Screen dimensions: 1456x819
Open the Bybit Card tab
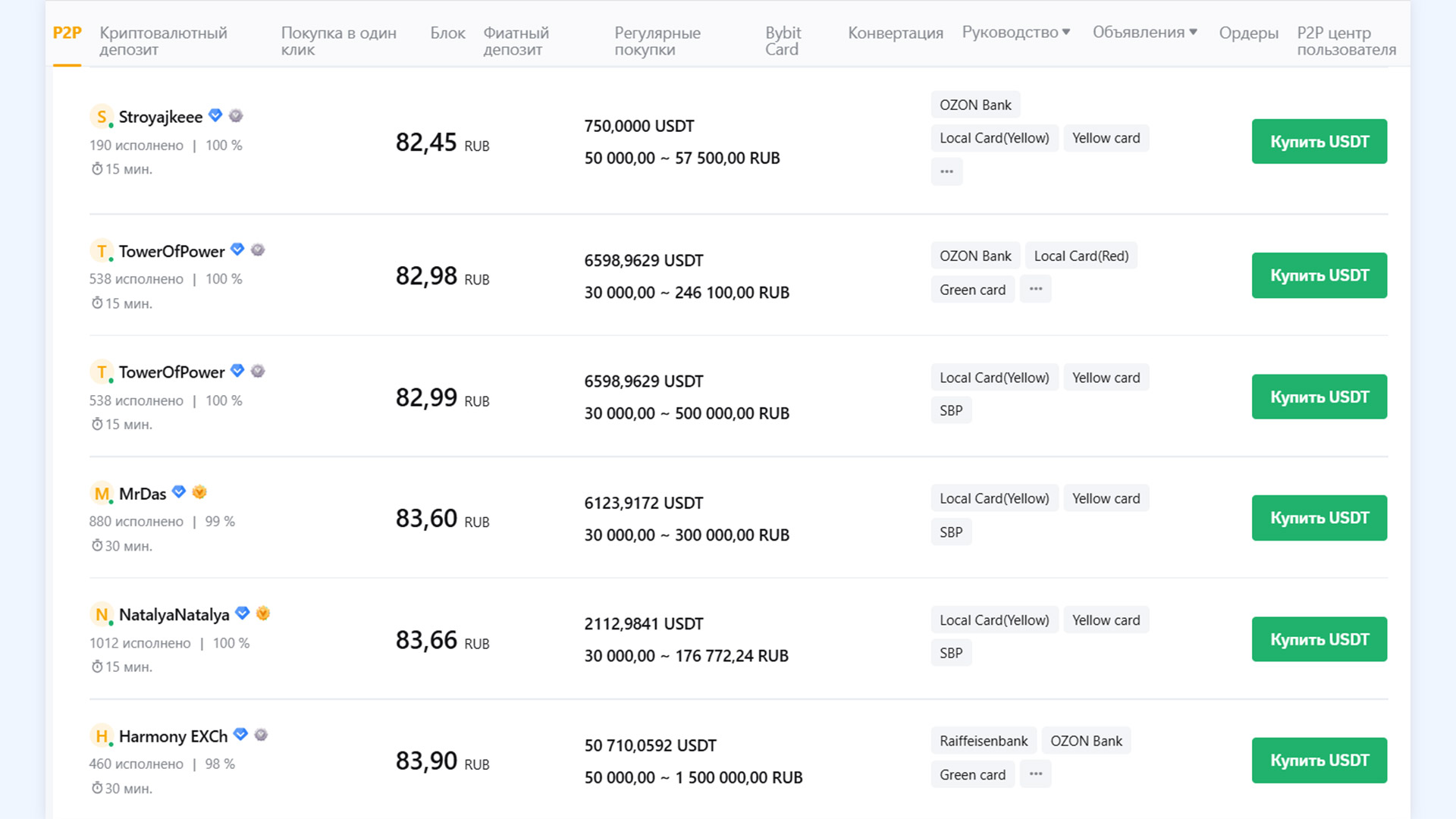coord(783,41)
